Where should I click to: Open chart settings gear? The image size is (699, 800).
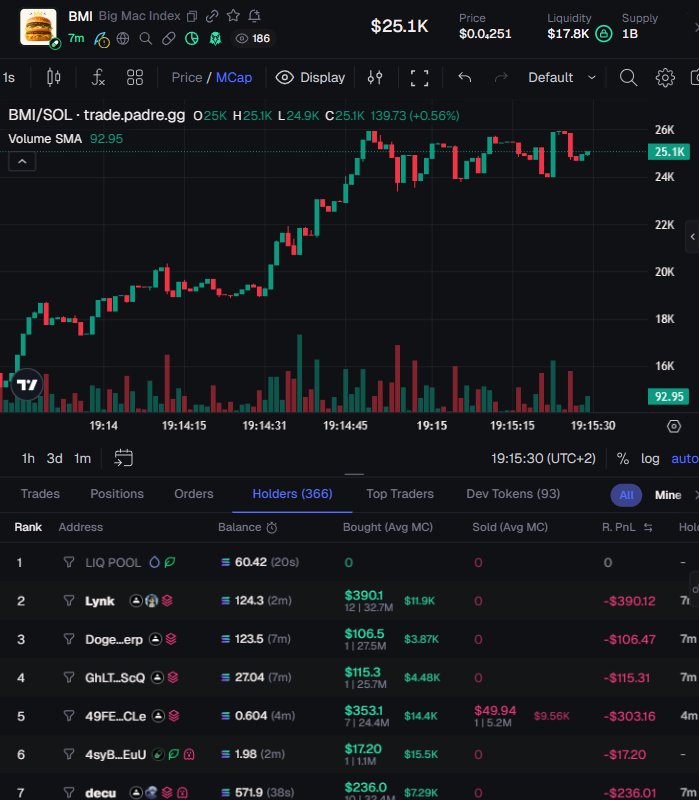click(x=665, y=78)
